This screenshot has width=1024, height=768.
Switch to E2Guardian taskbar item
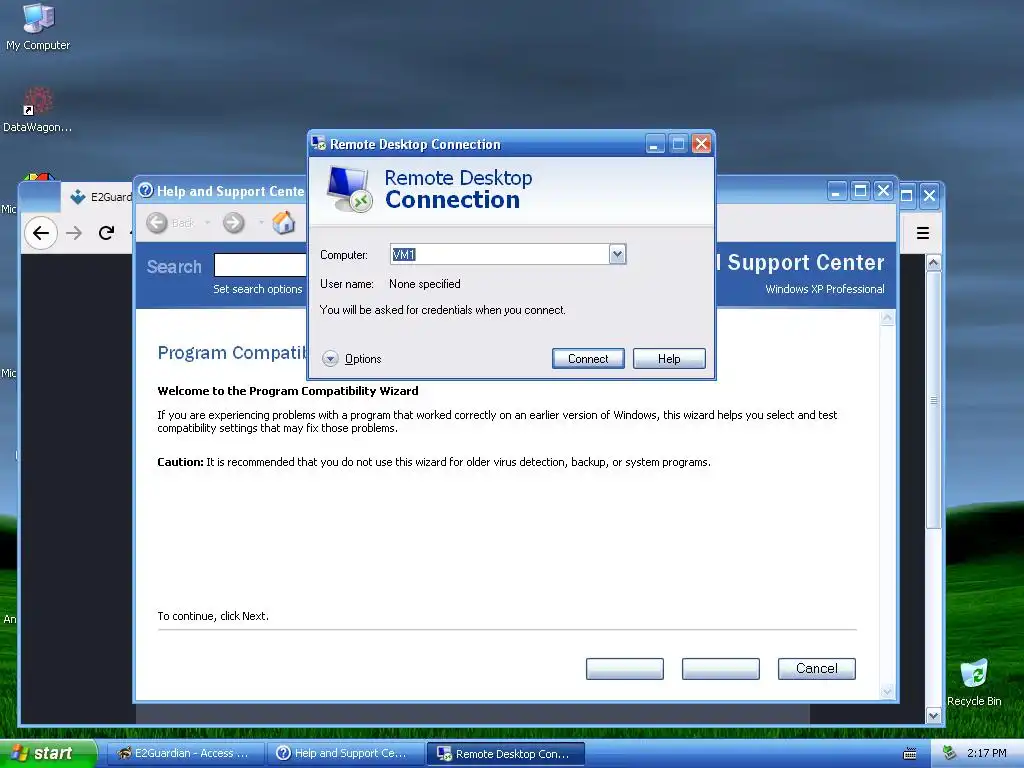pyautogui.click(x=185, y=754)
